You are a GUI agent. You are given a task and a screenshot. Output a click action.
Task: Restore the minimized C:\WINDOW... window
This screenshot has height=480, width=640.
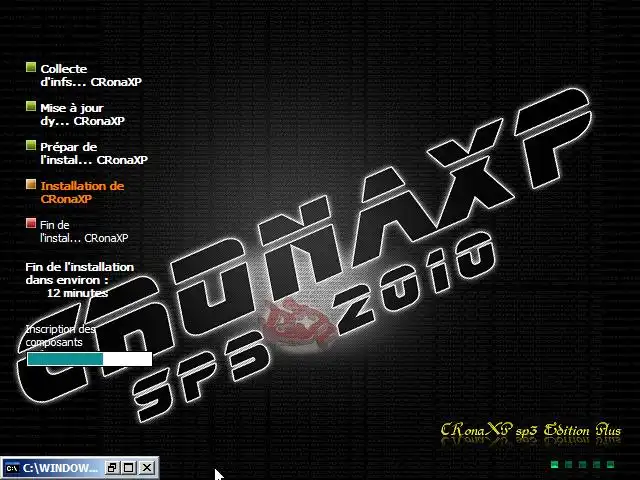point(111,468)
